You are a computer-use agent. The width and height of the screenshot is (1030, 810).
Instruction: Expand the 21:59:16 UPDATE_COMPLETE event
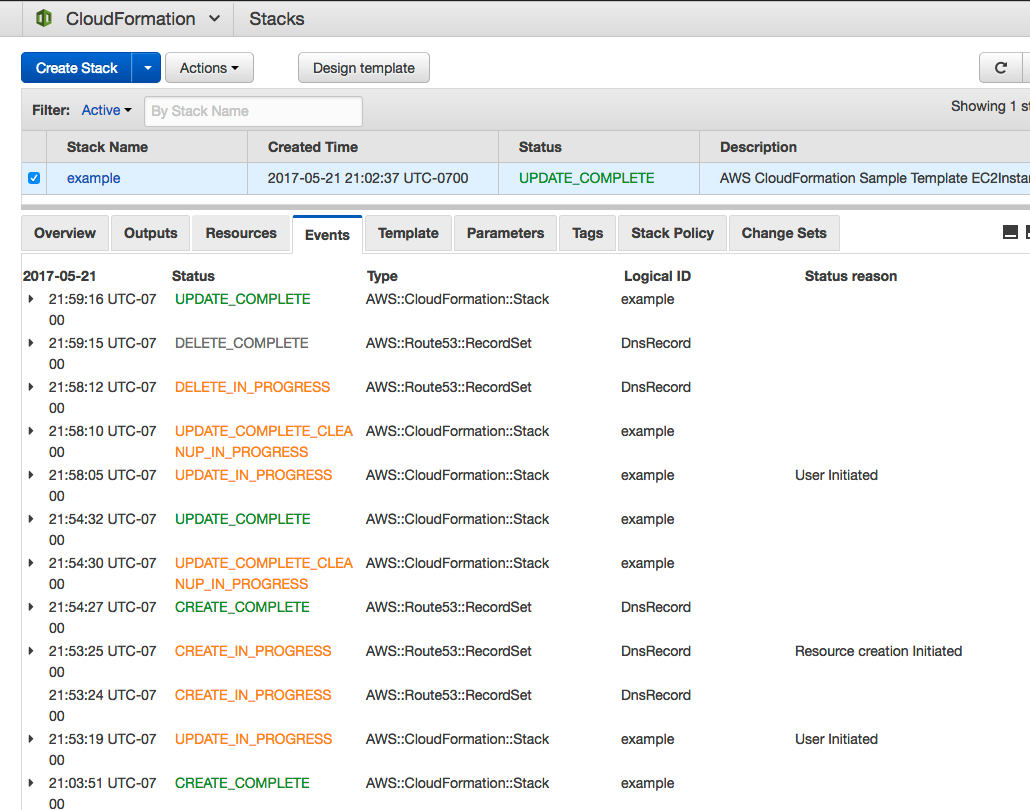click(x=31, y=299)
